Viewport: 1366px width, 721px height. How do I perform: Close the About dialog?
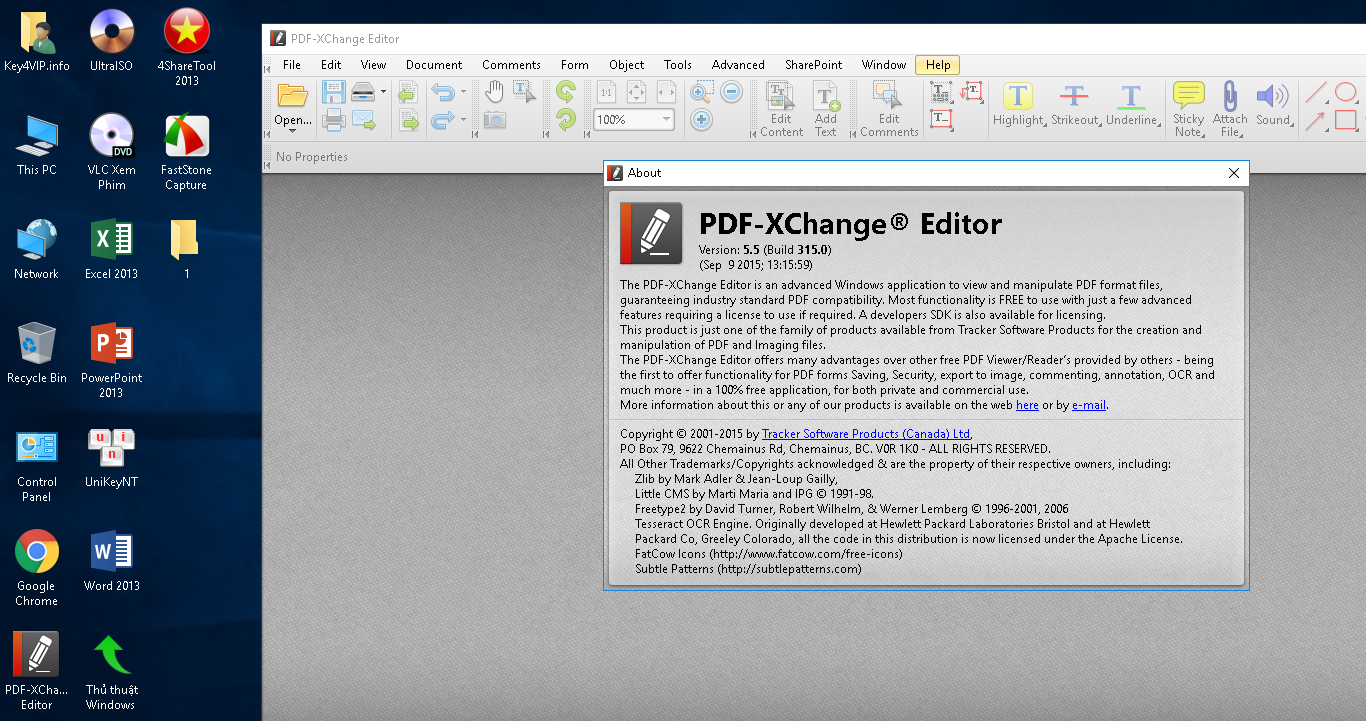1233,173
